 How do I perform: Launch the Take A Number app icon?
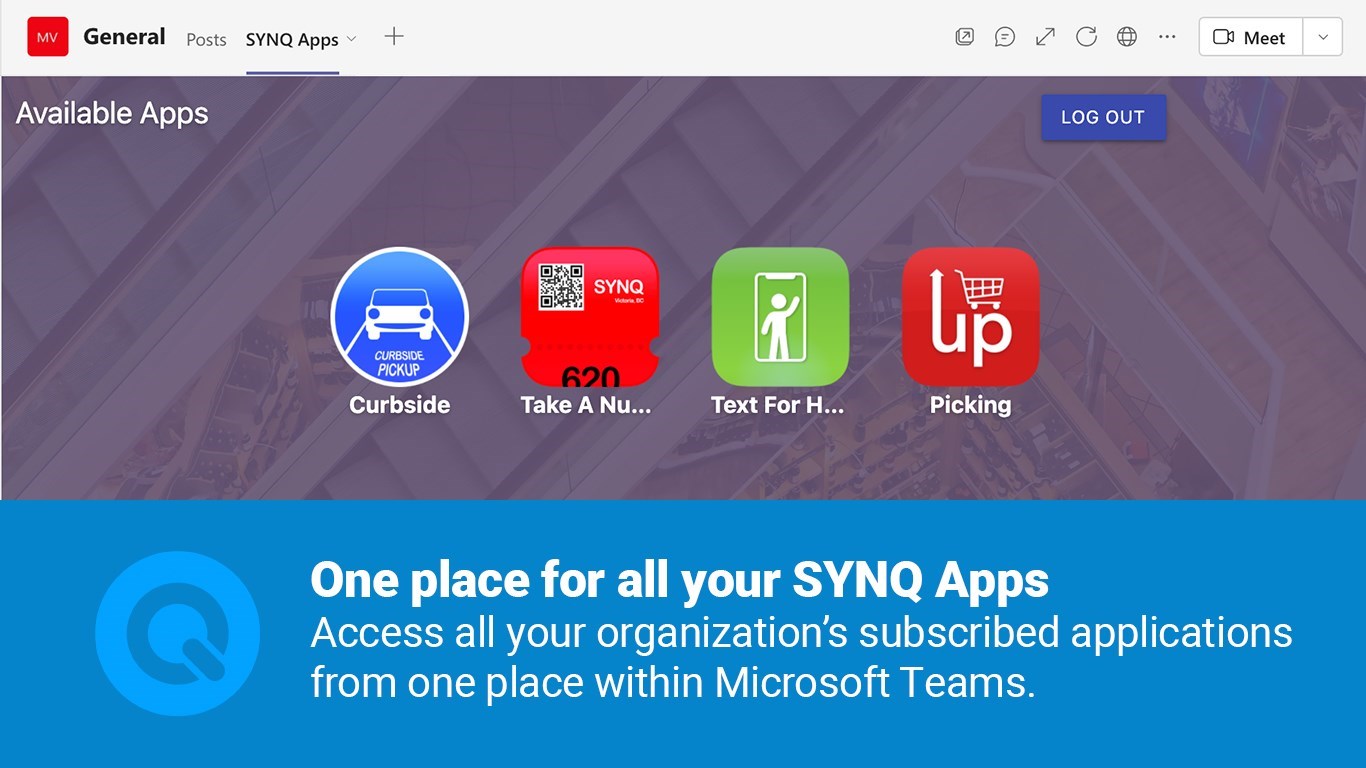point(590,317)
